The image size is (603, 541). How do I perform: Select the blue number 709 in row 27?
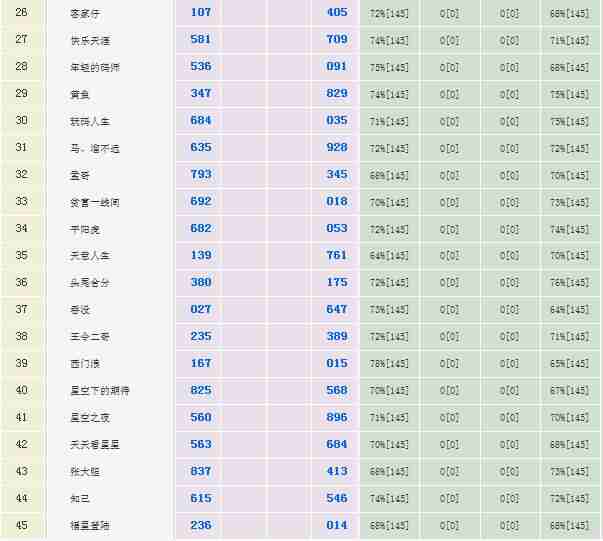coord(336,40)
